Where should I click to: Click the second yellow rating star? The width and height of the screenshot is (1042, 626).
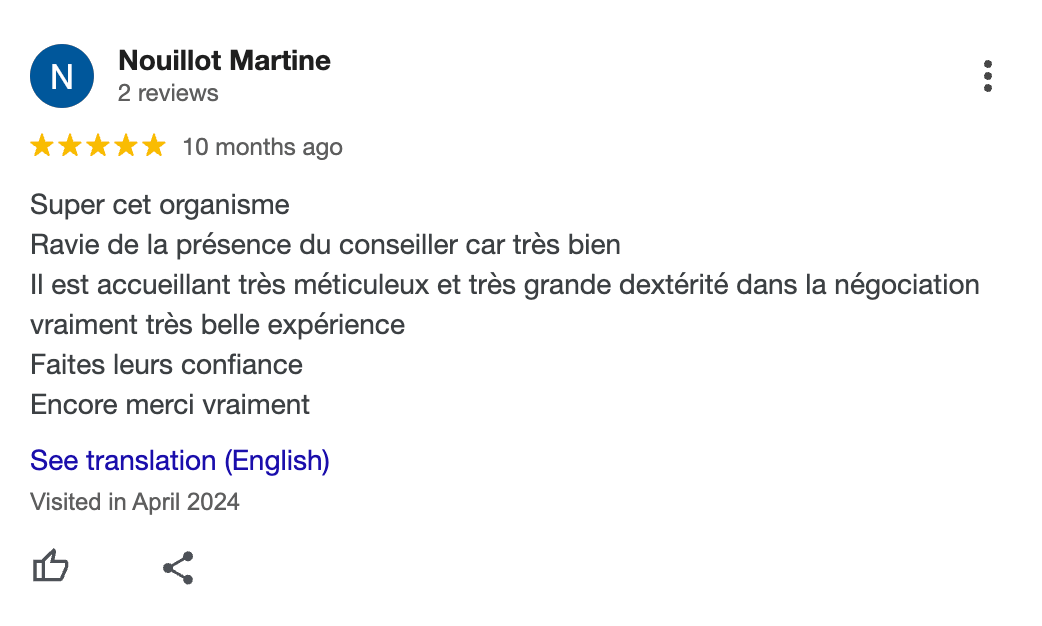pyautogui.click(x=70, y=146)
